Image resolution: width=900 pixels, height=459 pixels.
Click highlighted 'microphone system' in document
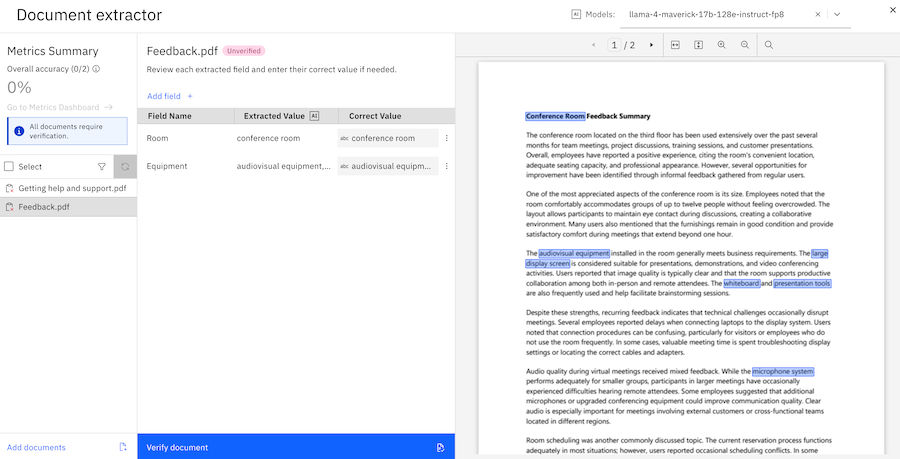coord(783,371)
